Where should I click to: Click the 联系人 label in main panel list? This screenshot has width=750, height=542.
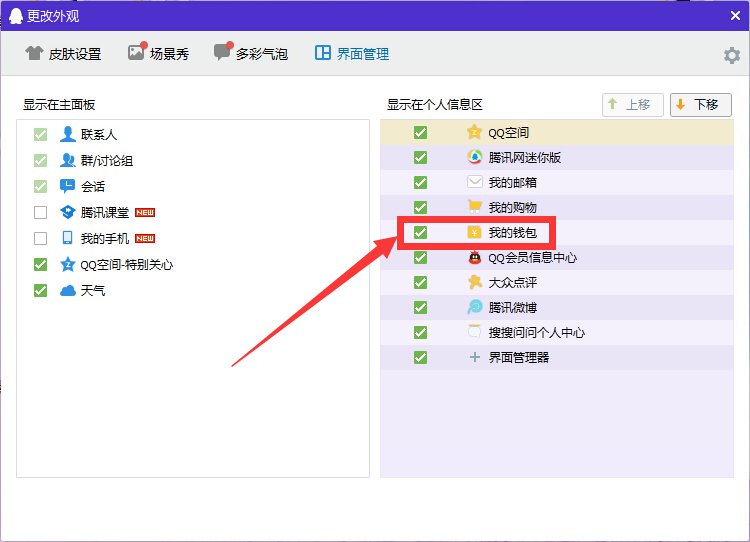tap(99, 134)
